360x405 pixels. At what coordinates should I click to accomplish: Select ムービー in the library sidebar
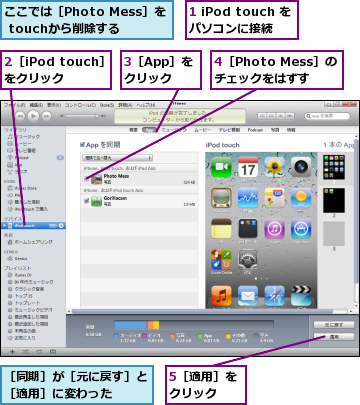(20, 144)
